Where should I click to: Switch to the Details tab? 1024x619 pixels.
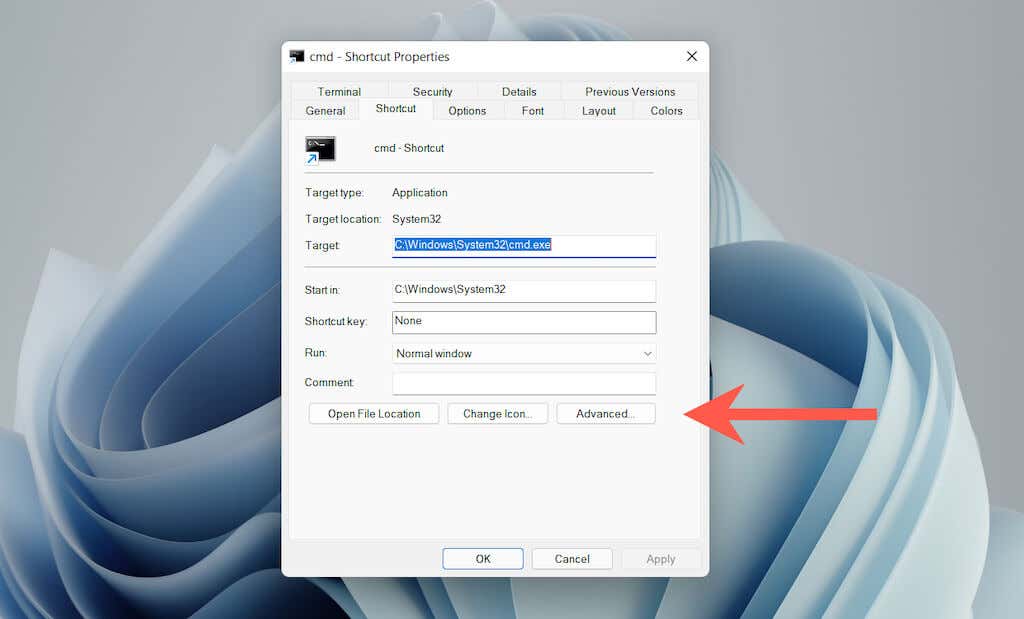click(x=519, y=91)
